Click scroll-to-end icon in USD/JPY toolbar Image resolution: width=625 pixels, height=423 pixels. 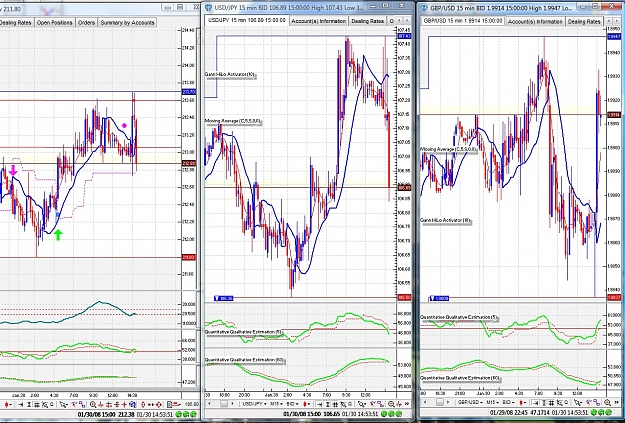(x=319, y=404)
